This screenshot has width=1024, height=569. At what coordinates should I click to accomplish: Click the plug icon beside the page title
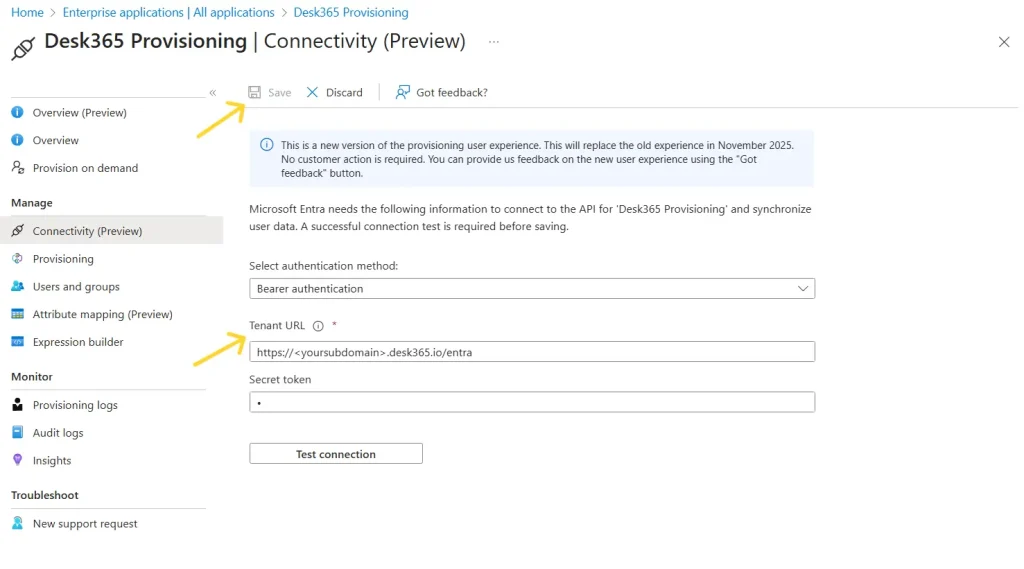[x=23, y=48]
